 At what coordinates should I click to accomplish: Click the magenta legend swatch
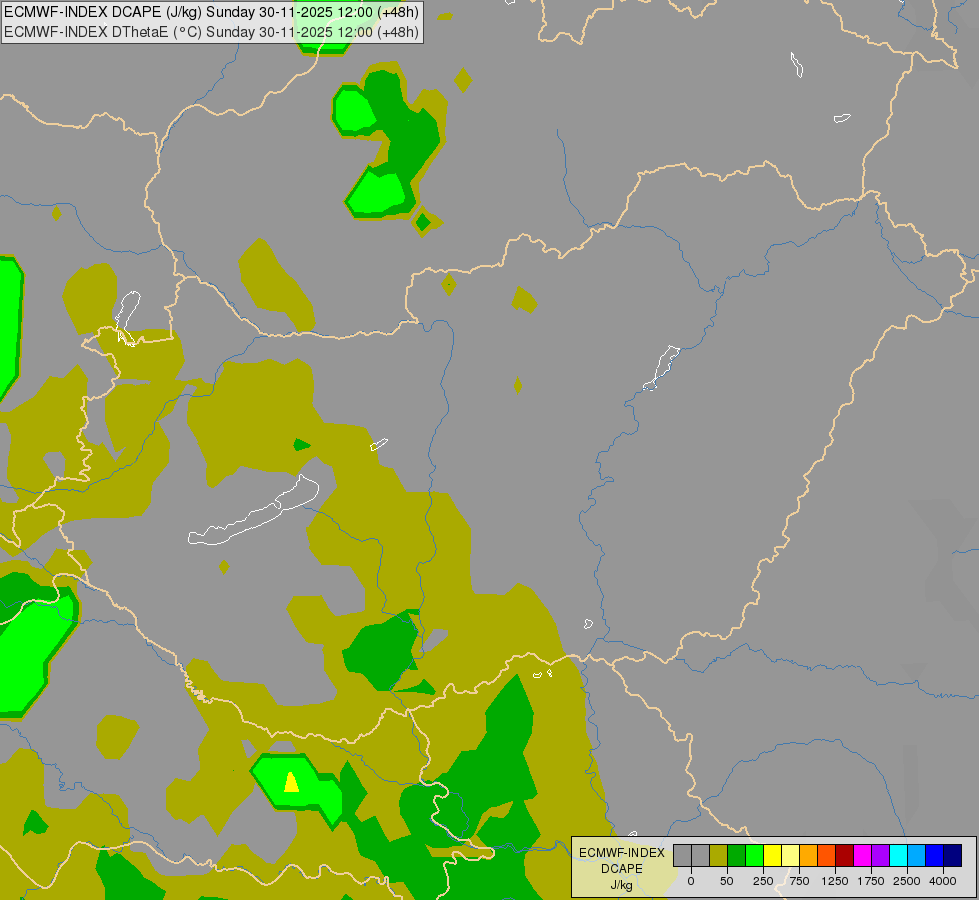coord(862,855)
